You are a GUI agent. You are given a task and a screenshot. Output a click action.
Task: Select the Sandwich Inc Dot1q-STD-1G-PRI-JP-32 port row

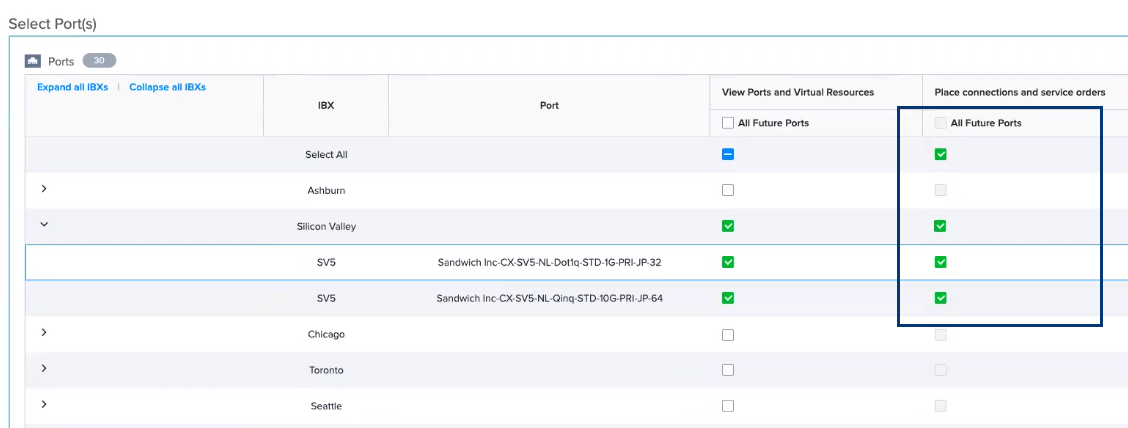click(x=549, y=262)
